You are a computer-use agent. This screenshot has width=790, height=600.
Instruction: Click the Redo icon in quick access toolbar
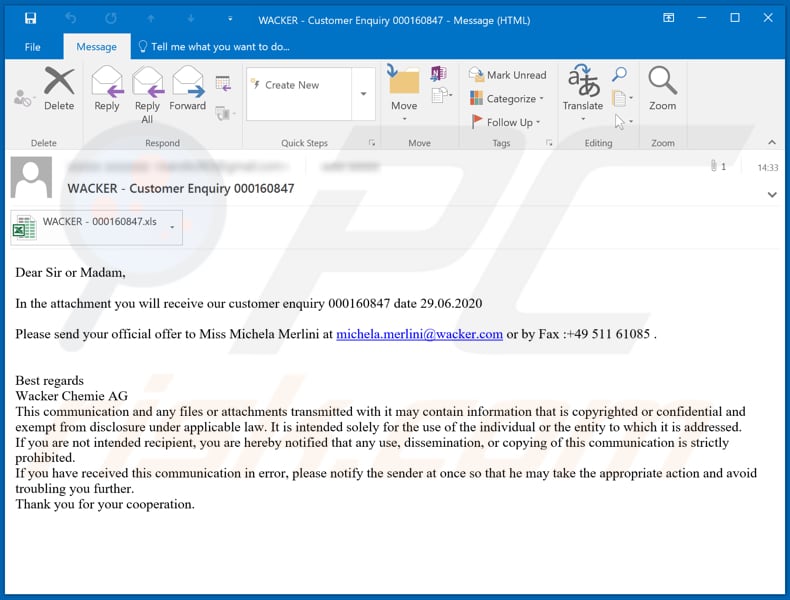(111, 19)
